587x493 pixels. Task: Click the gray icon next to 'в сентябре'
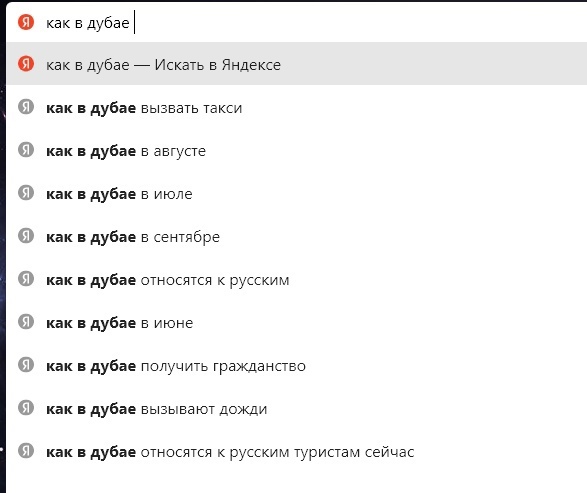26,236
